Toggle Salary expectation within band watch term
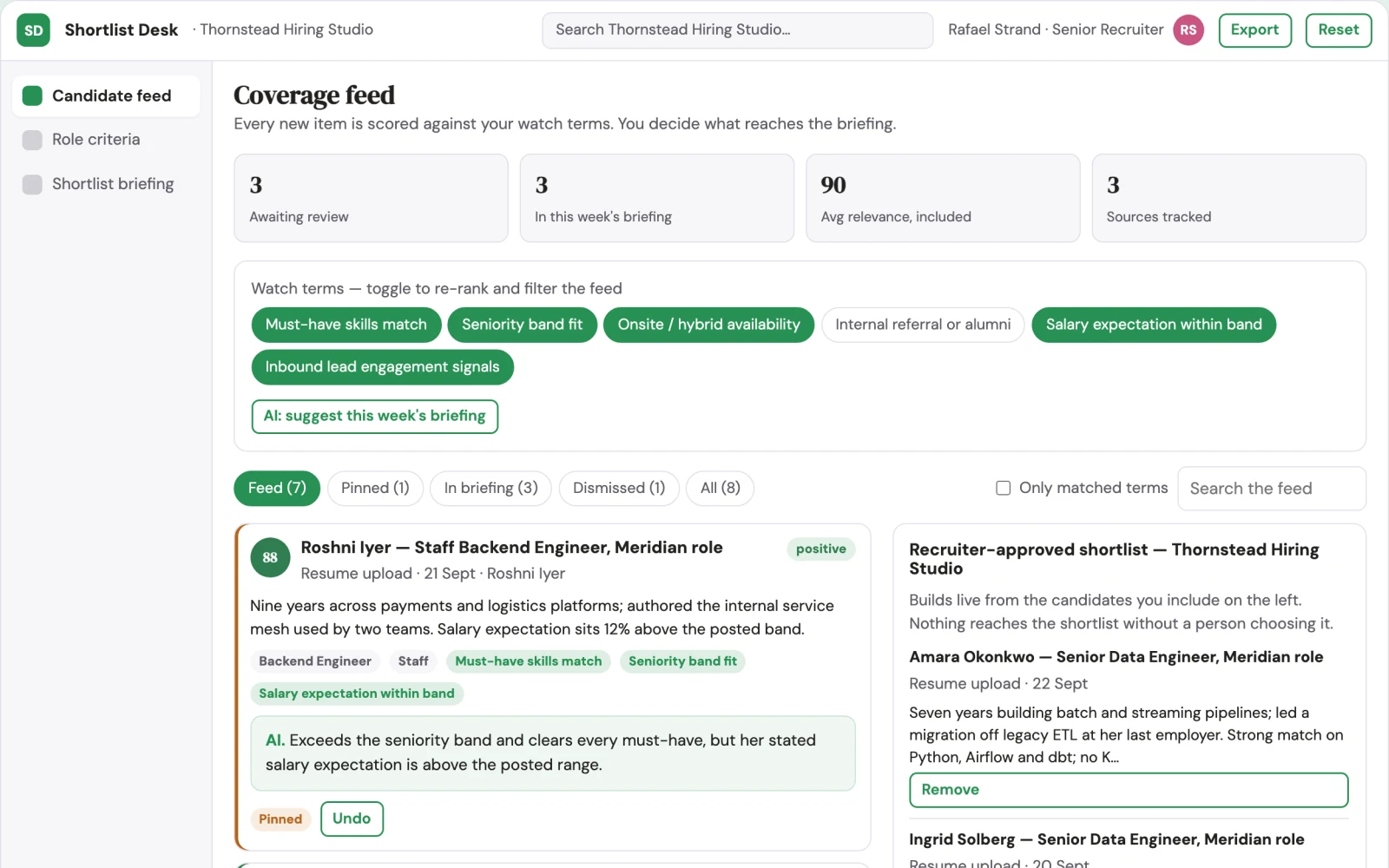Viewport: 1389px width, 868px height. (1154, 325)
